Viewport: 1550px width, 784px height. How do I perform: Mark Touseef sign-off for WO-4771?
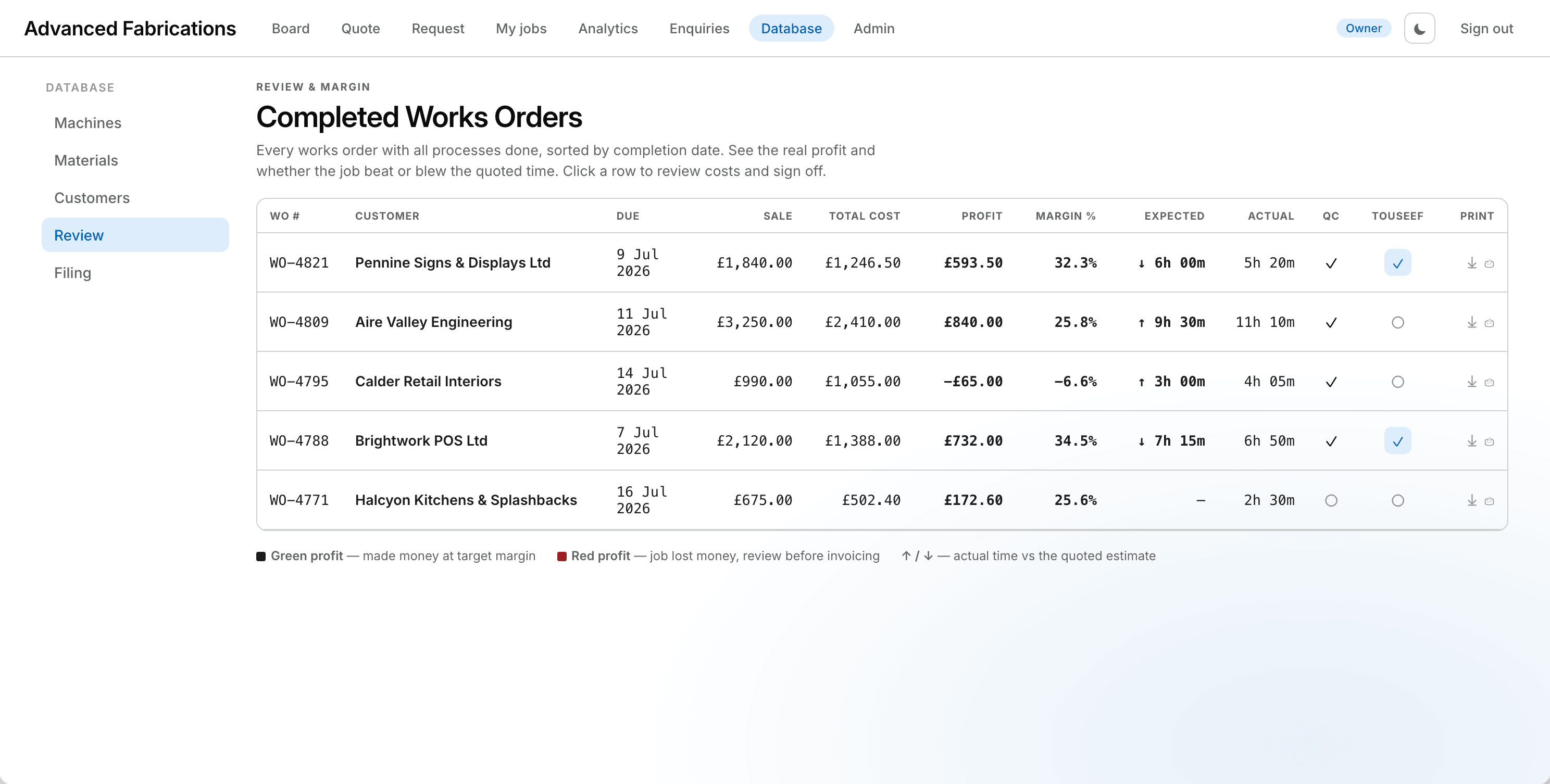tap(1397, 500)
